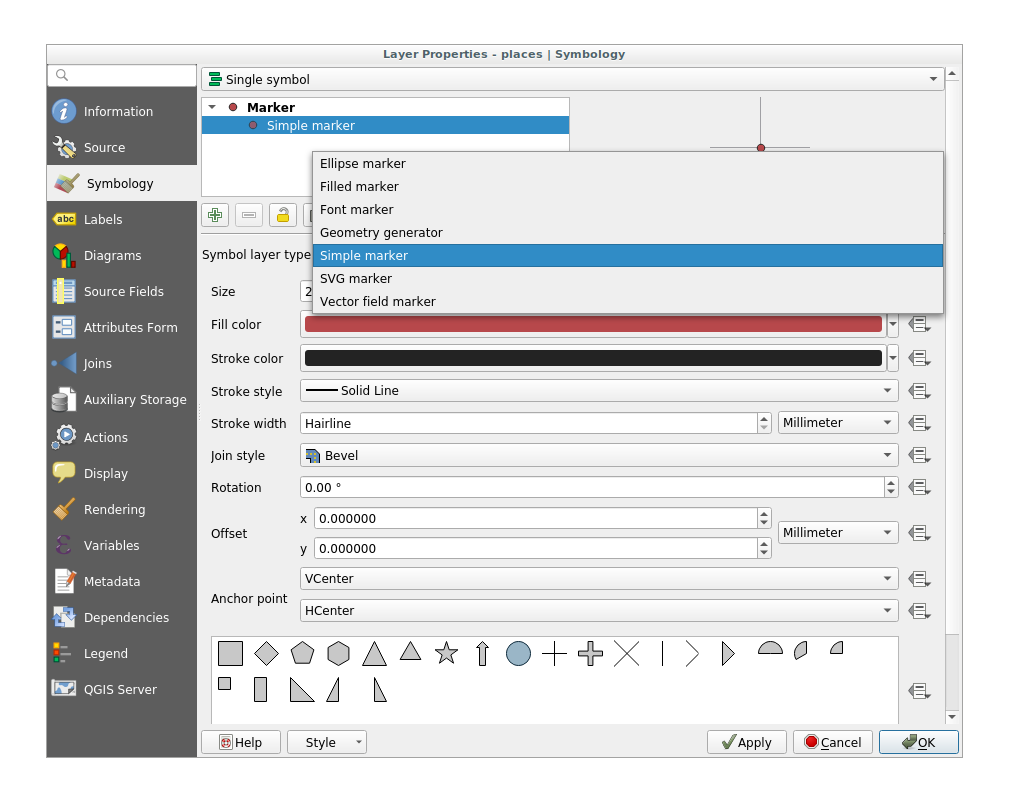Image resolution: width=1033 pixels, height=811 pixels.
Task: Choose the pentagon marker shape
Action: 302,654
